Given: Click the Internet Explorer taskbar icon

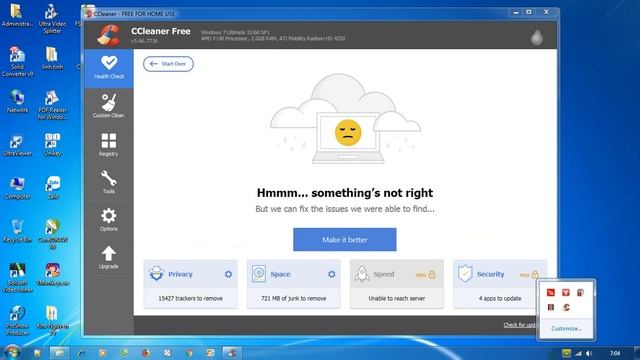Looking at the screenshot, I should tap(81, 353).
